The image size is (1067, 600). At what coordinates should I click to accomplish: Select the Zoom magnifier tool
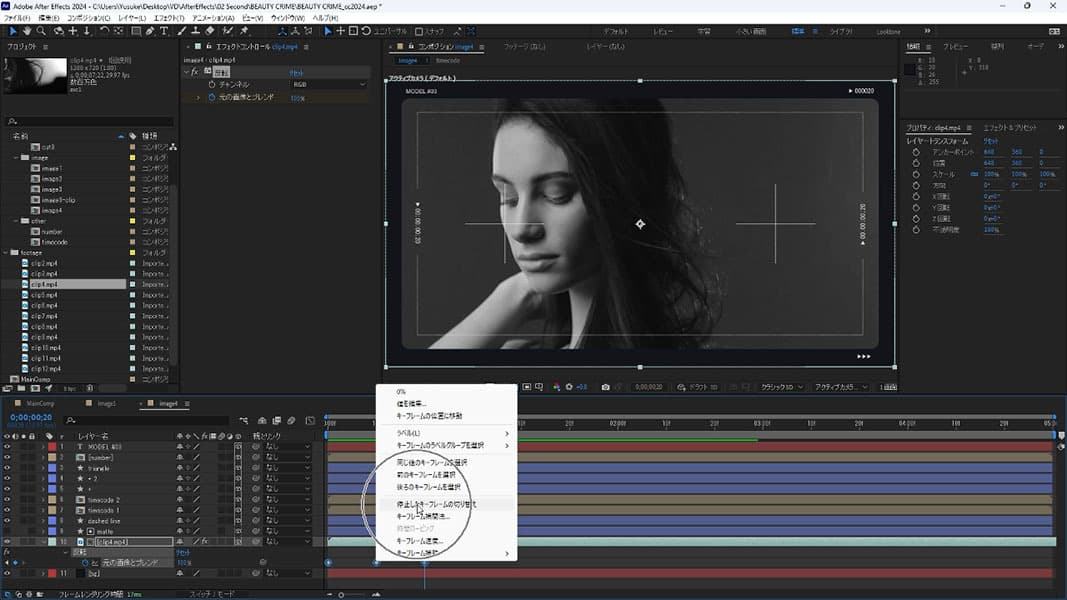[x=43, y=31]
